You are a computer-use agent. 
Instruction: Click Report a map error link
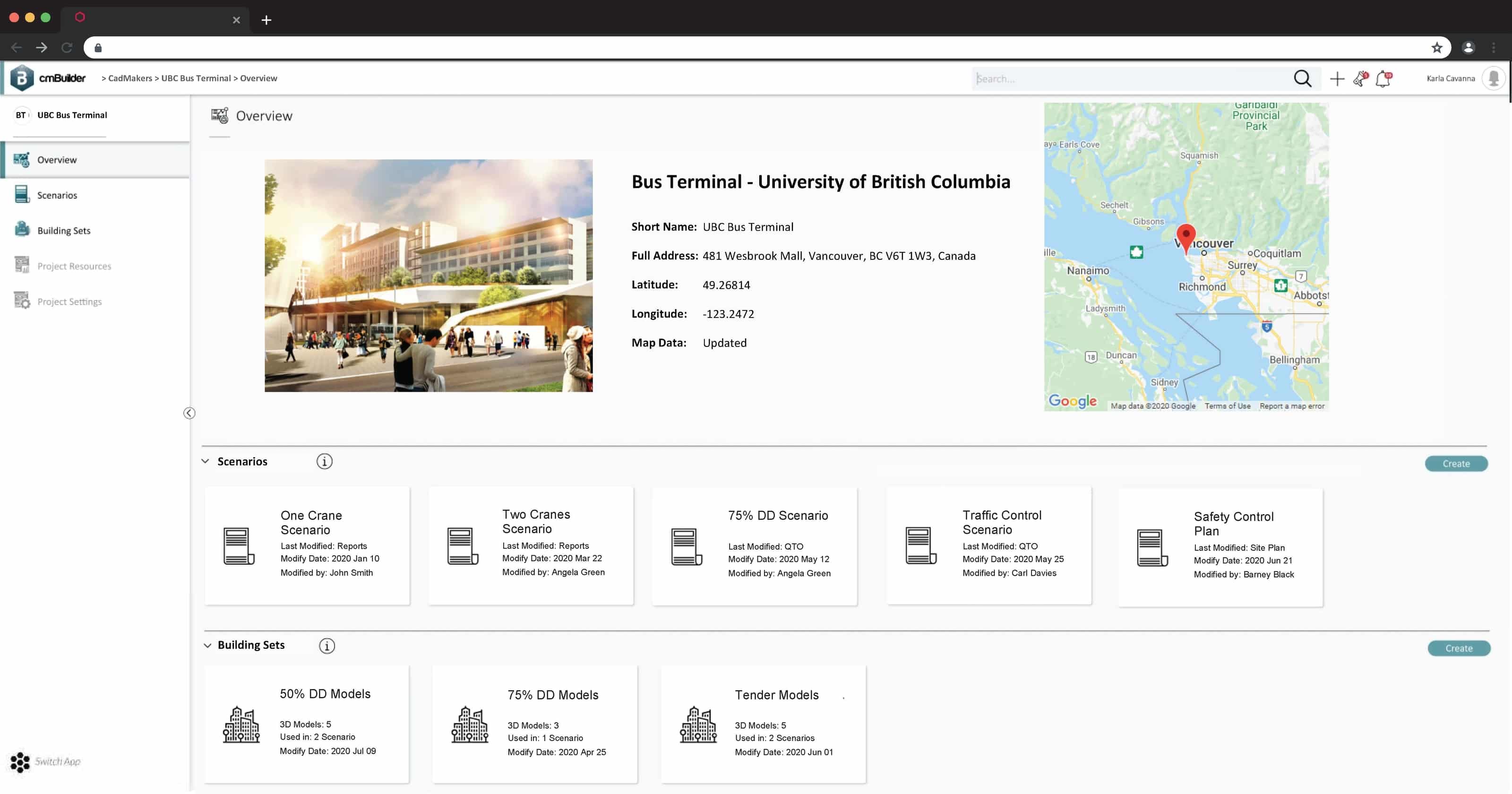pos(1292,406)
